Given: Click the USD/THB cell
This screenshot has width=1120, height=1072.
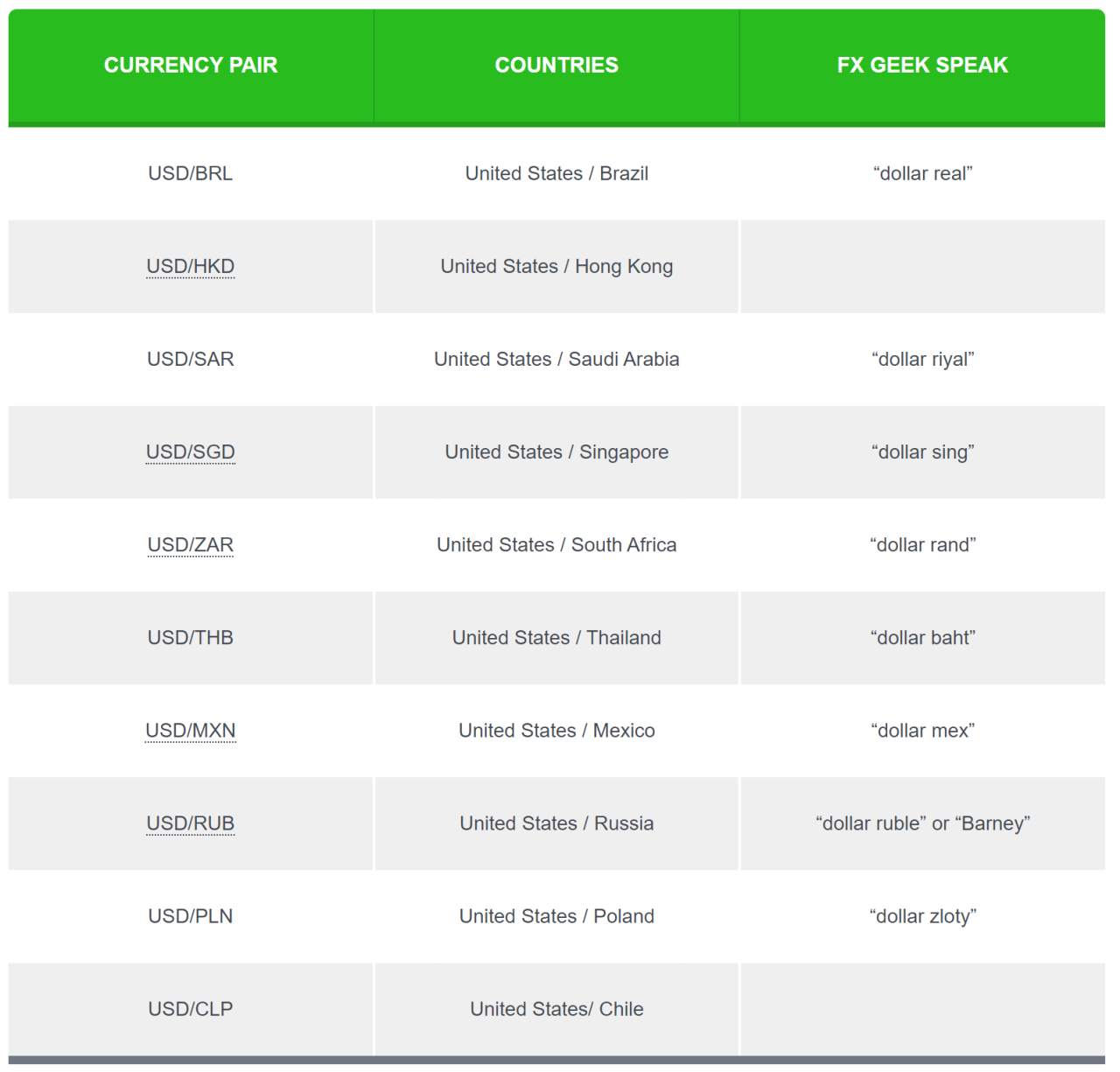Looking at the screenshot, I should (x=191, y=637).
